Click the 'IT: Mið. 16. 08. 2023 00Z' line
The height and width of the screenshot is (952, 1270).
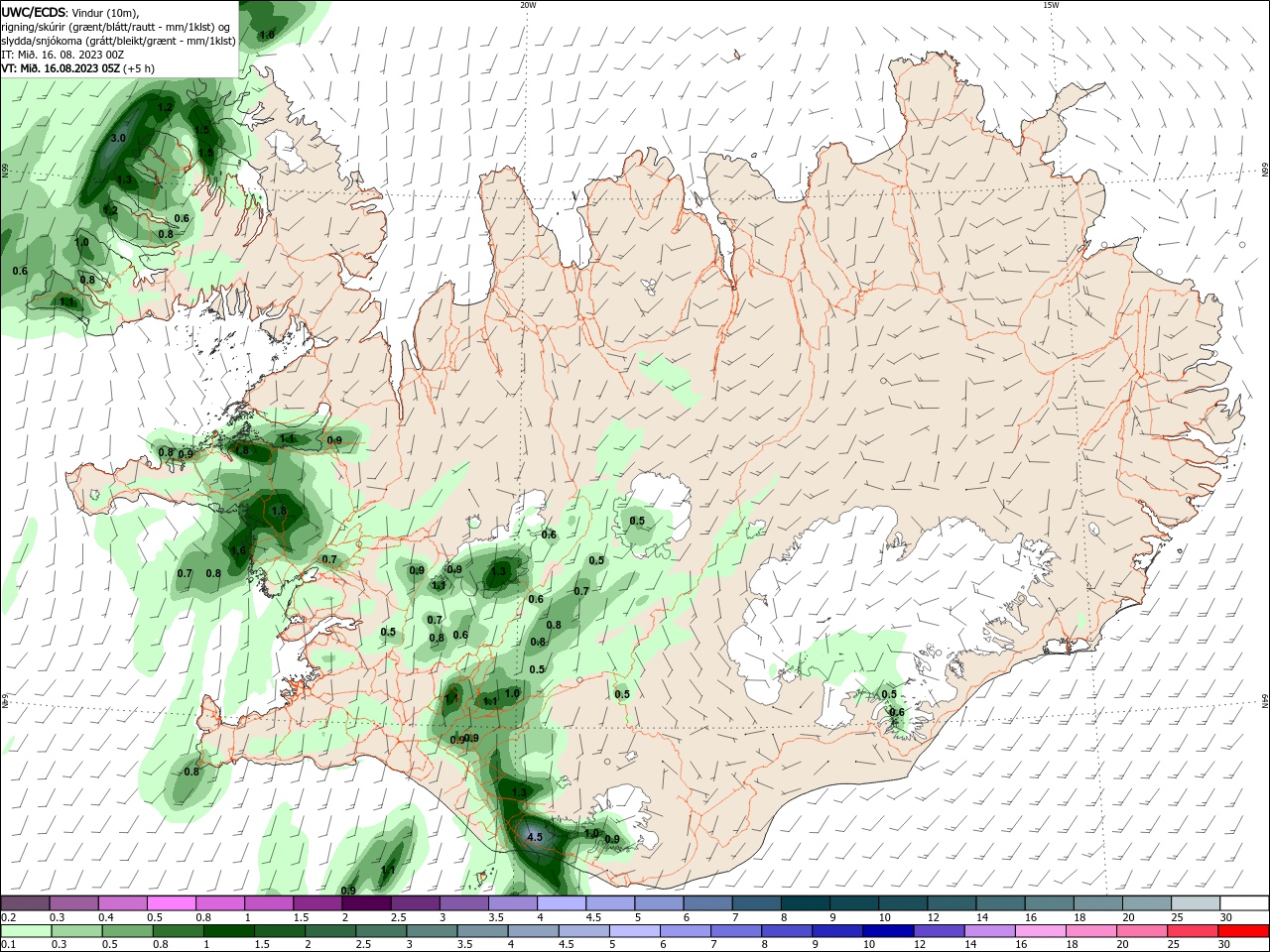63,55
